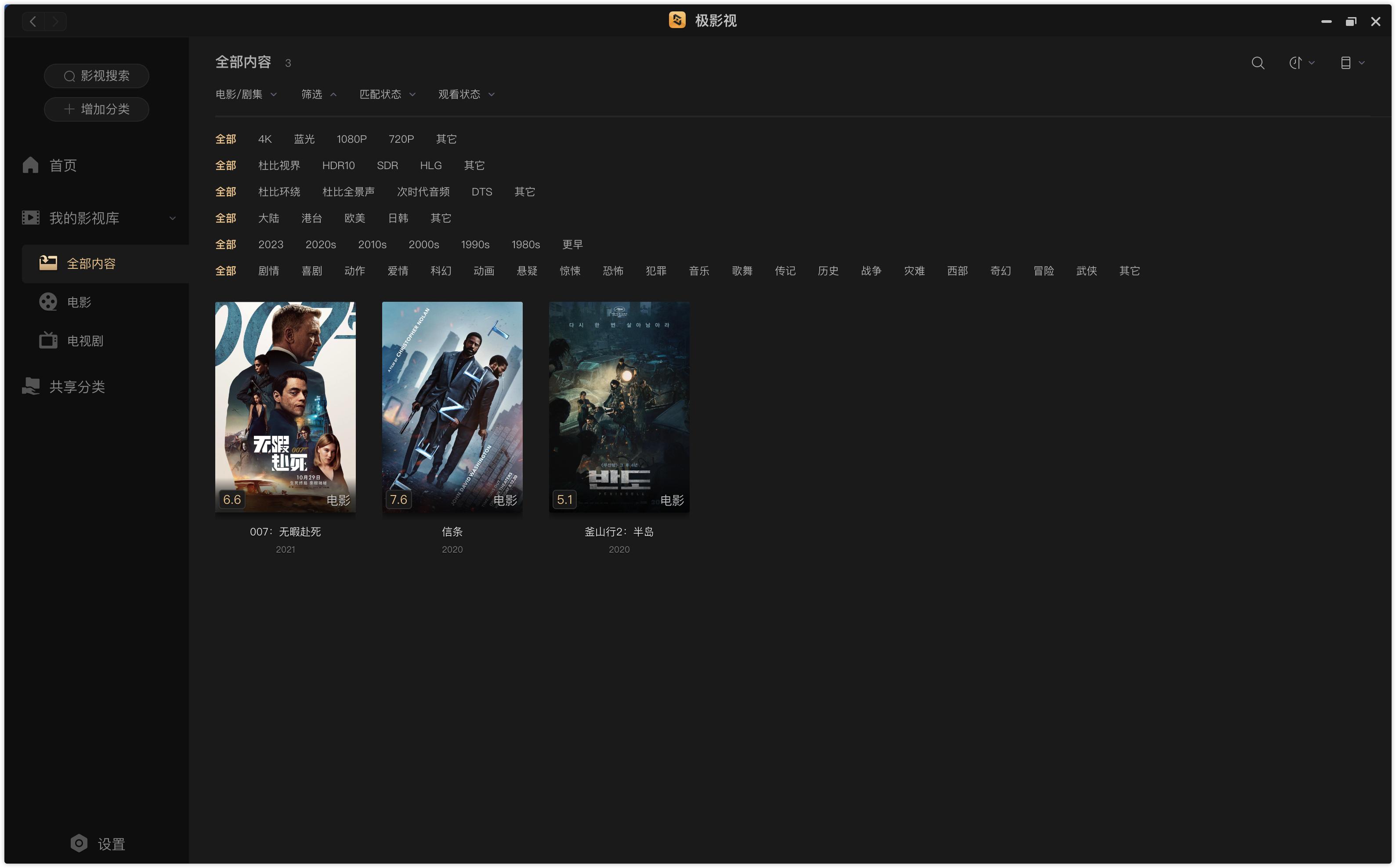The image size is (1396, 868).
Task: Open 共享分类 shared categories
Action: 76,387
